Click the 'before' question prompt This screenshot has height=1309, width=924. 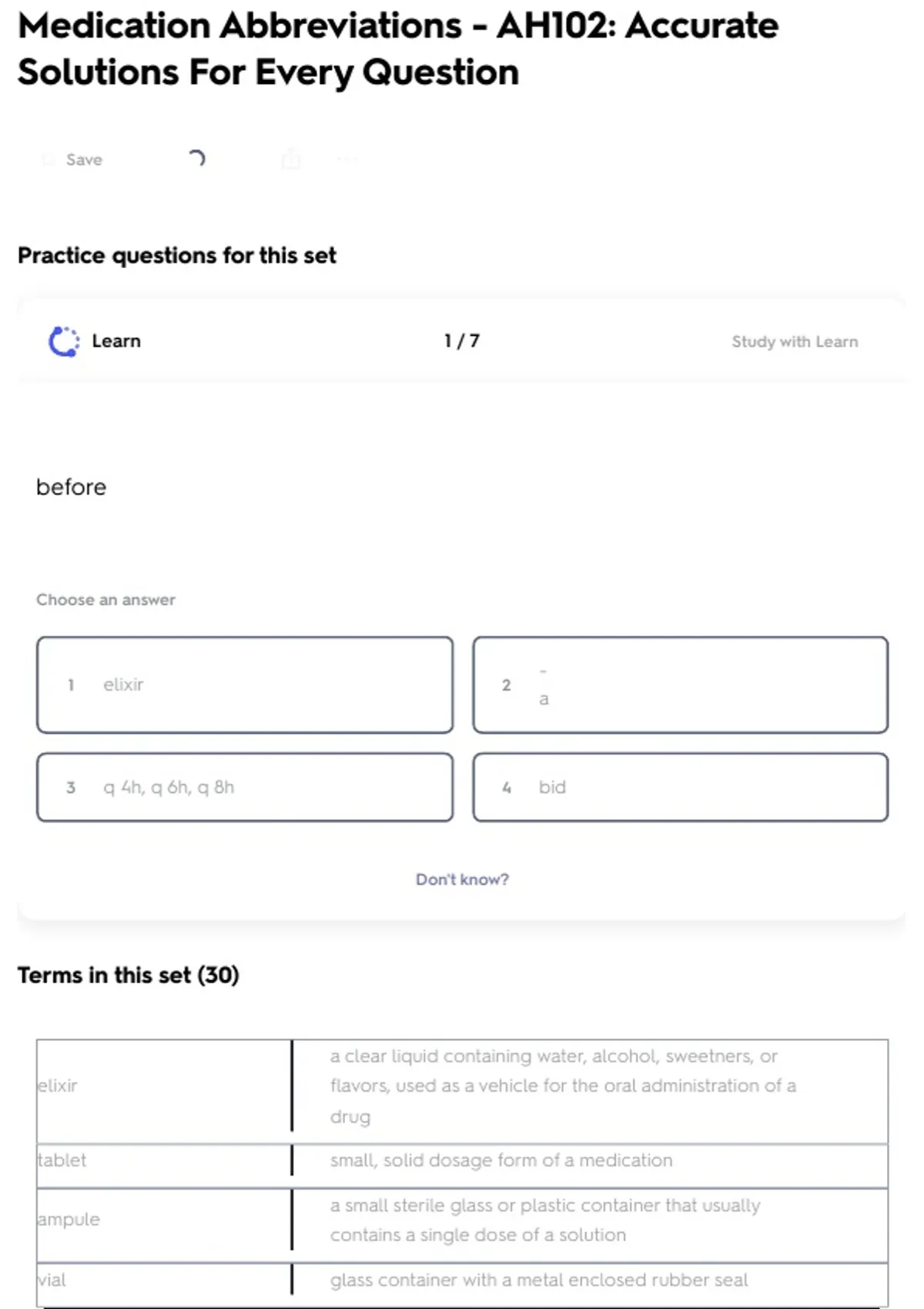[72, 487]
